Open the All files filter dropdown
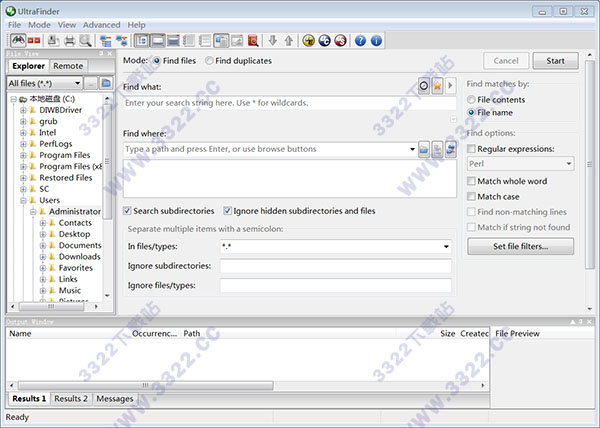This screenshot has height=428, width=600. pos(76,83)
